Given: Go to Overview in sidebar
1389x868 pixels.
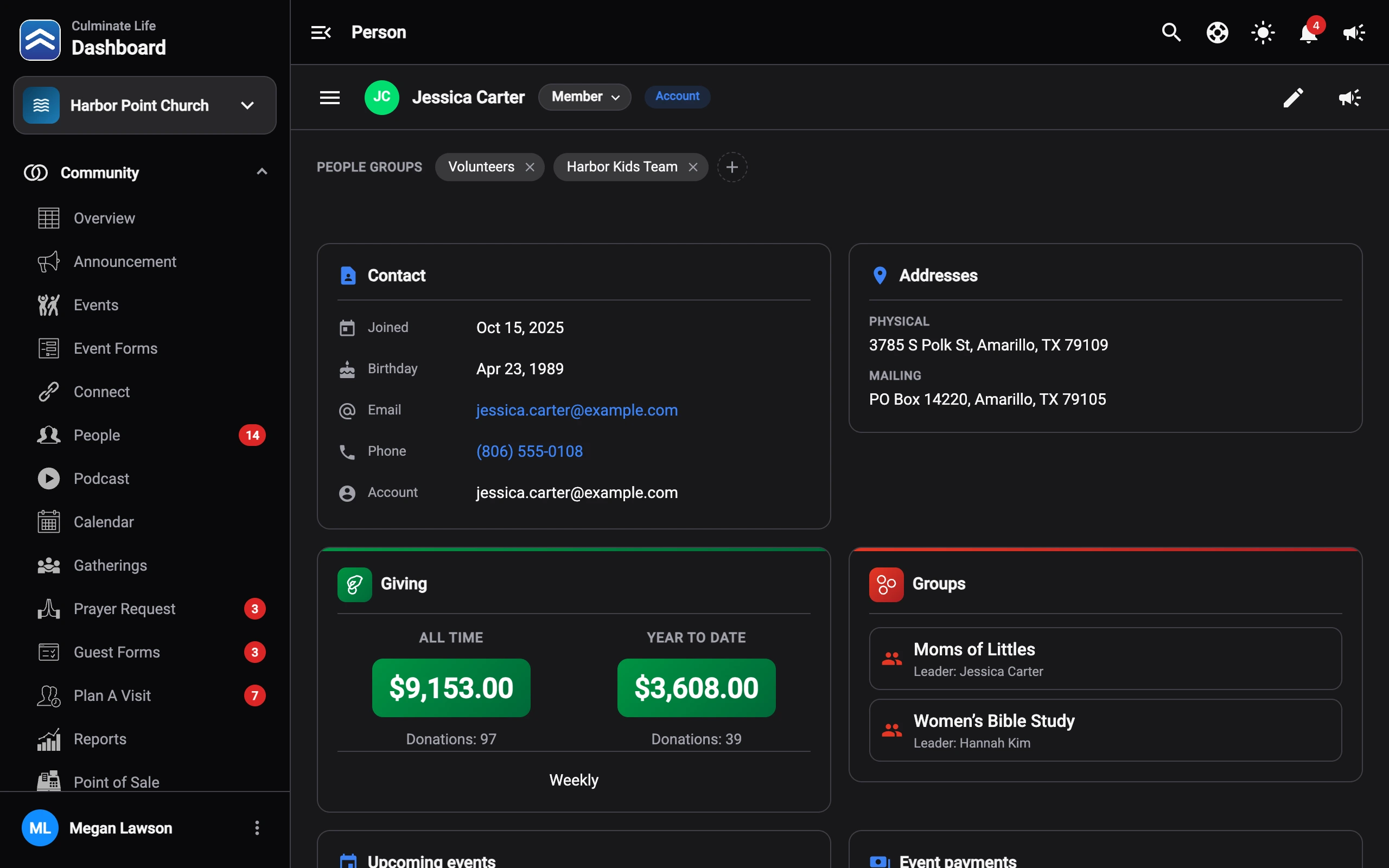Looking at the screenshot, I should click(x=145, y=218).
